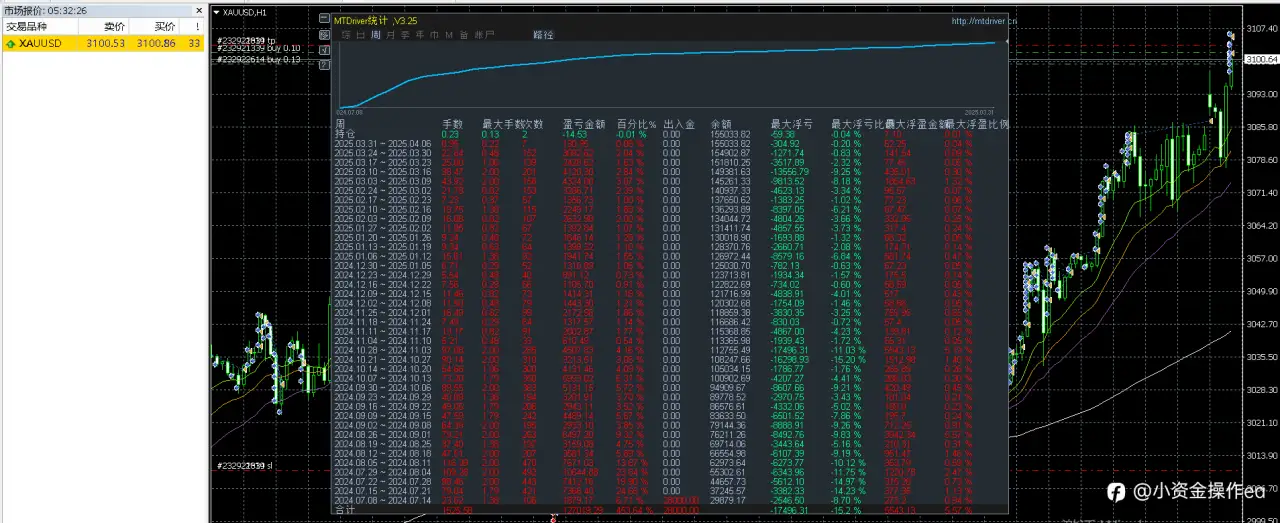The image size is (1280, 523).
Task: Select the 2025.03.31 ~ 2025.04.06 week row
Action: pos(383,143)
